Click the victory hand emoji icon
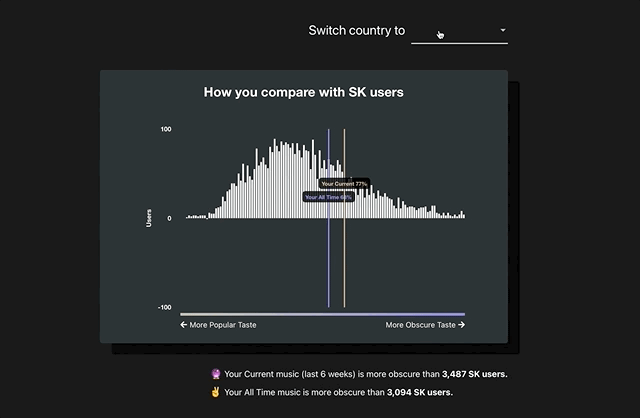This screenshot has height=418, width=640. (215, 393)
